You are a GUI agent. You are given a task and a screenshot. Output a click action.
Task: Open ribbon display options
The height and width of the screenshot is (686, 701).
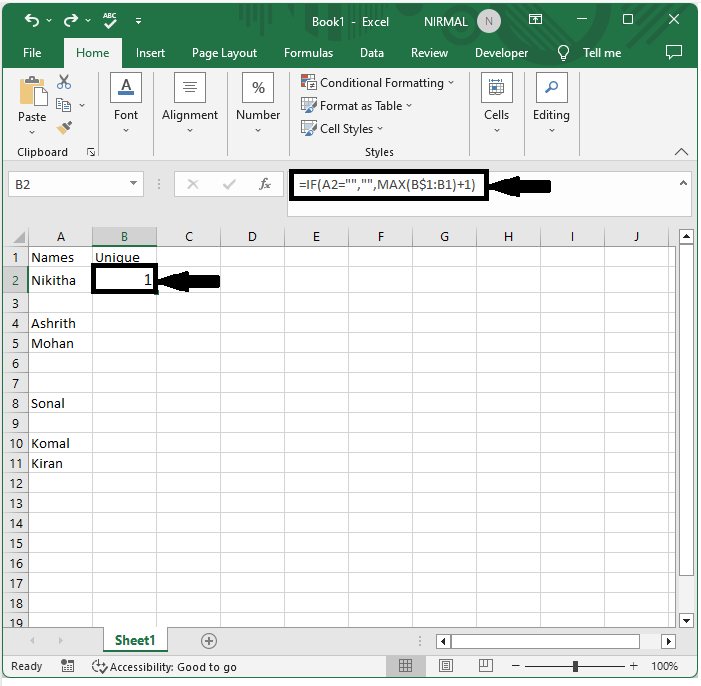point(535,19)
